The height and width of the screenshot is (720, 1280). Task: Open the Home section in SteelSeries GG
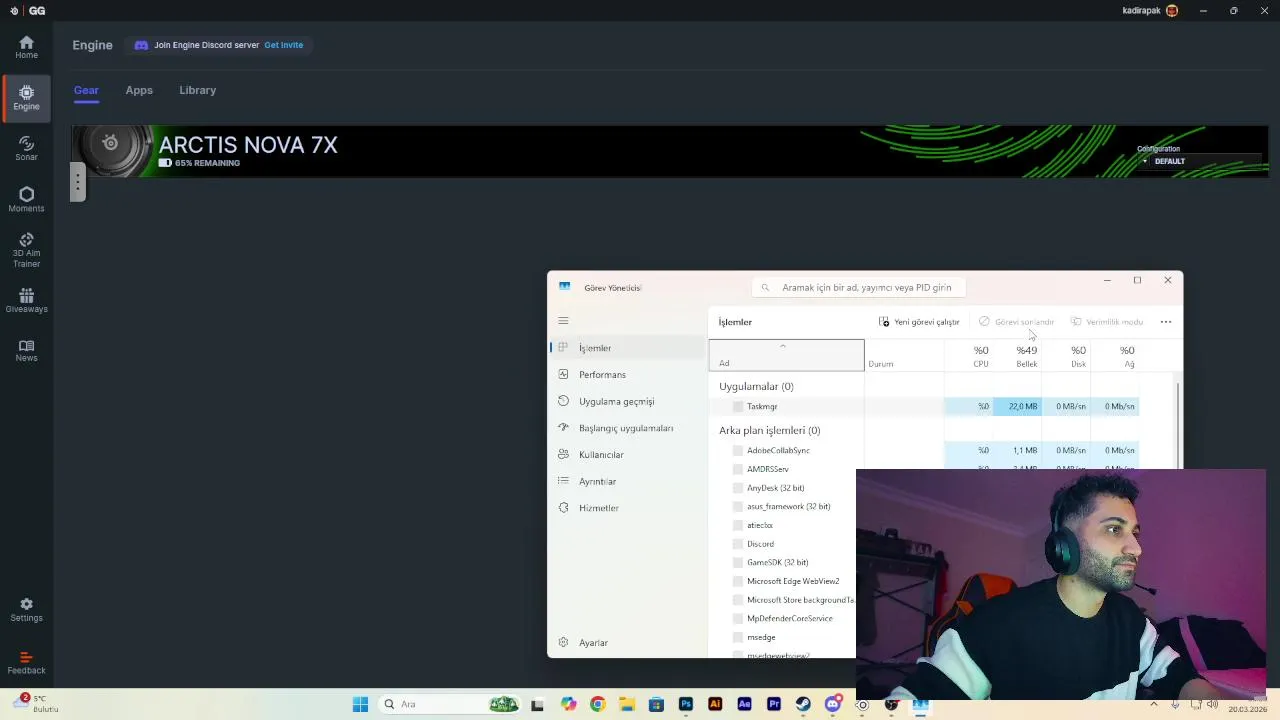(26, 46)
